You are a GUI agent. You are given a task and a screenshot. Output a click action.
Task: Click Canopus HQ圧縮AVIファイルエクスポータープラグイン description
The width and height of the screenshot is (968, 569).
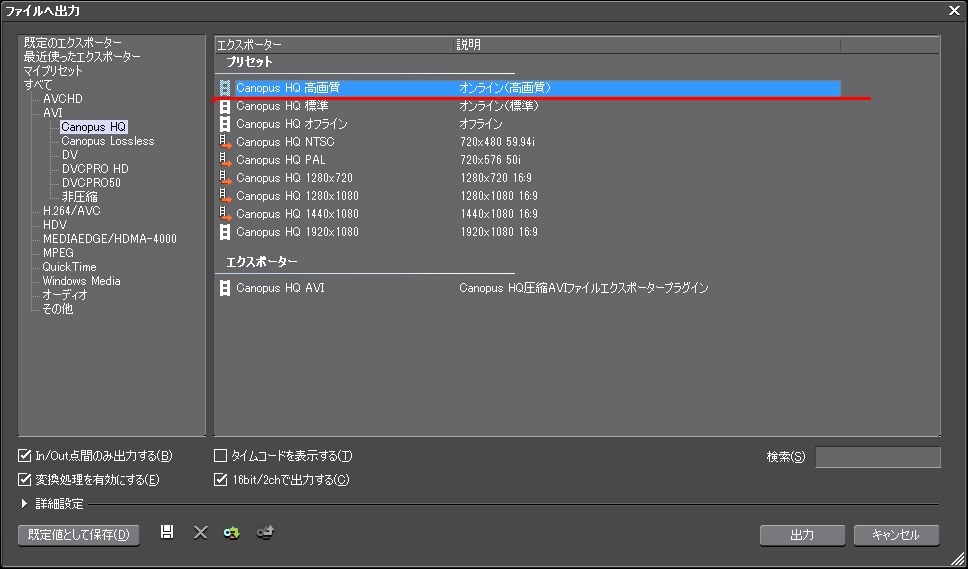(x=583, y=288)
